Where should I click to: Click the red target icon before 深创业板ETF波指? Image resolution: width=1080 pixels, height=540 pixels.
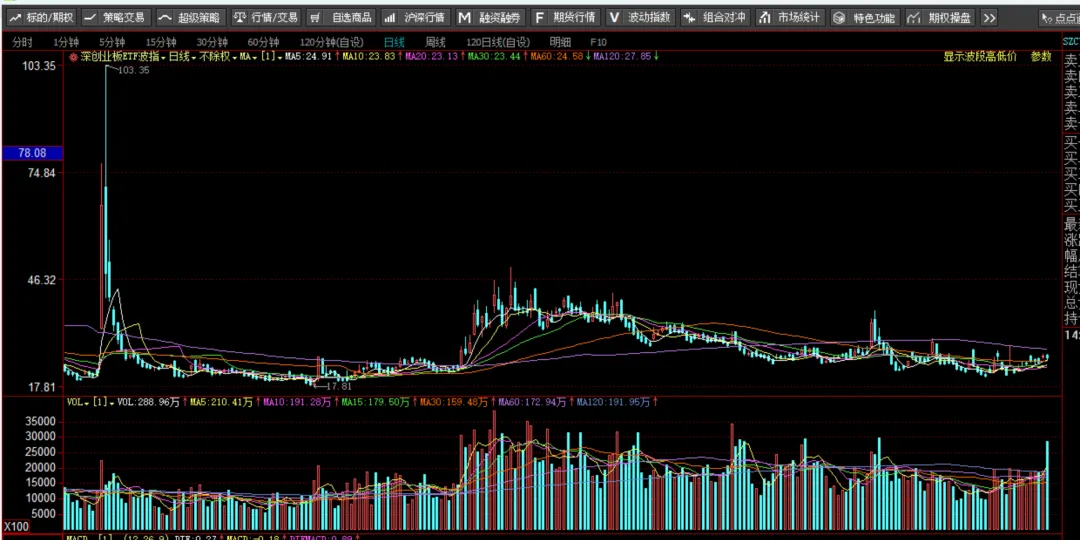pos(73,56)
